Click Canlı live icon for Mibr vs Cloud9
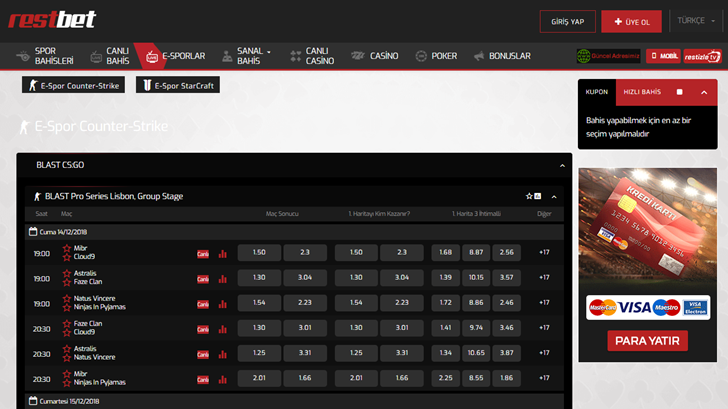Image resolution: width=728 pixels, height=409 pixels. click(x=203, y=254)
